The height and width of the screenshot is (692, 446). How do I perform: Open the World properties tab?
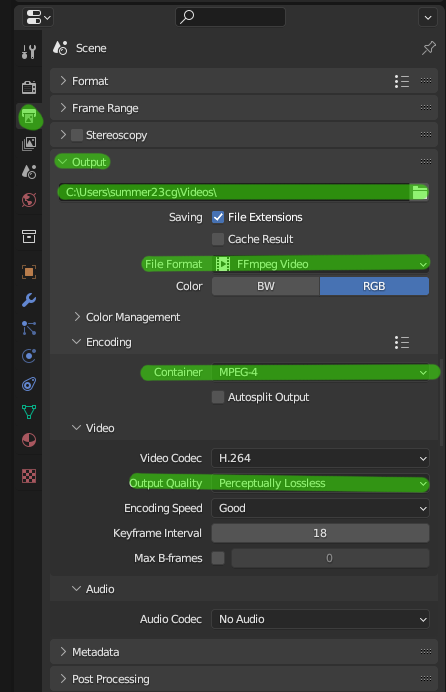click(29, 200)
